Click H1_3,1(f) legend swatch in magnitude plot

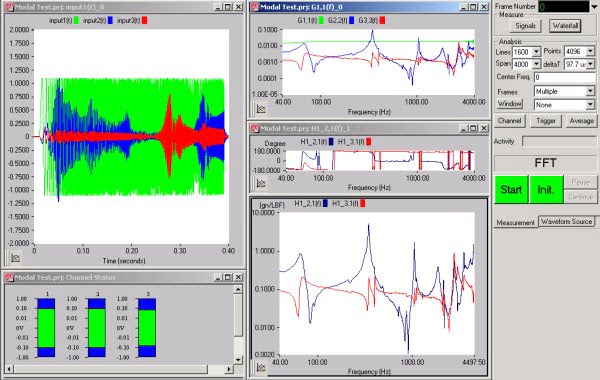click(x=362, y=204)
